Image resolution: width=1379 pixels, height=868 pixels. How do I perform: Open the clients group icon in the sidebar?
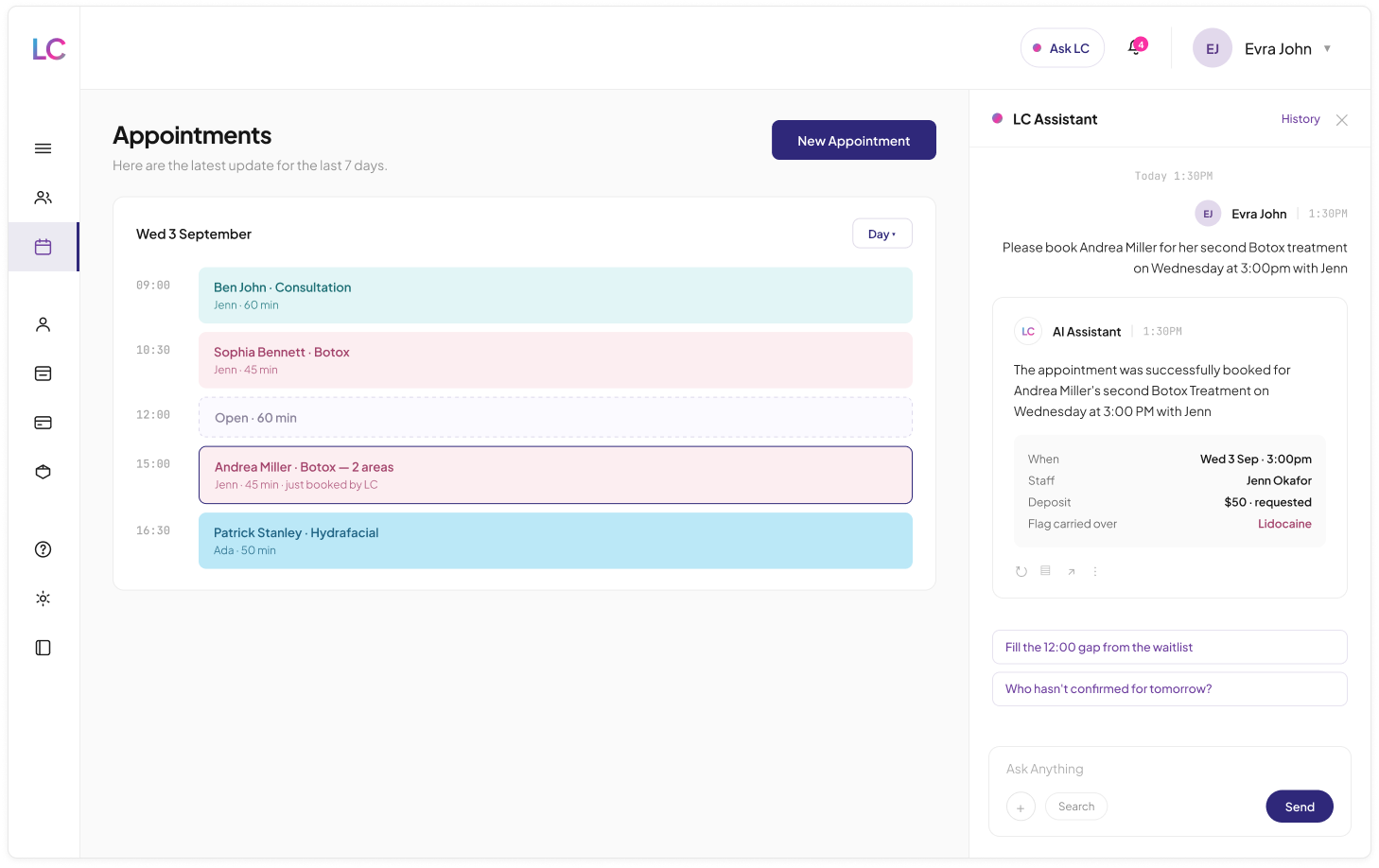(43, 198)
